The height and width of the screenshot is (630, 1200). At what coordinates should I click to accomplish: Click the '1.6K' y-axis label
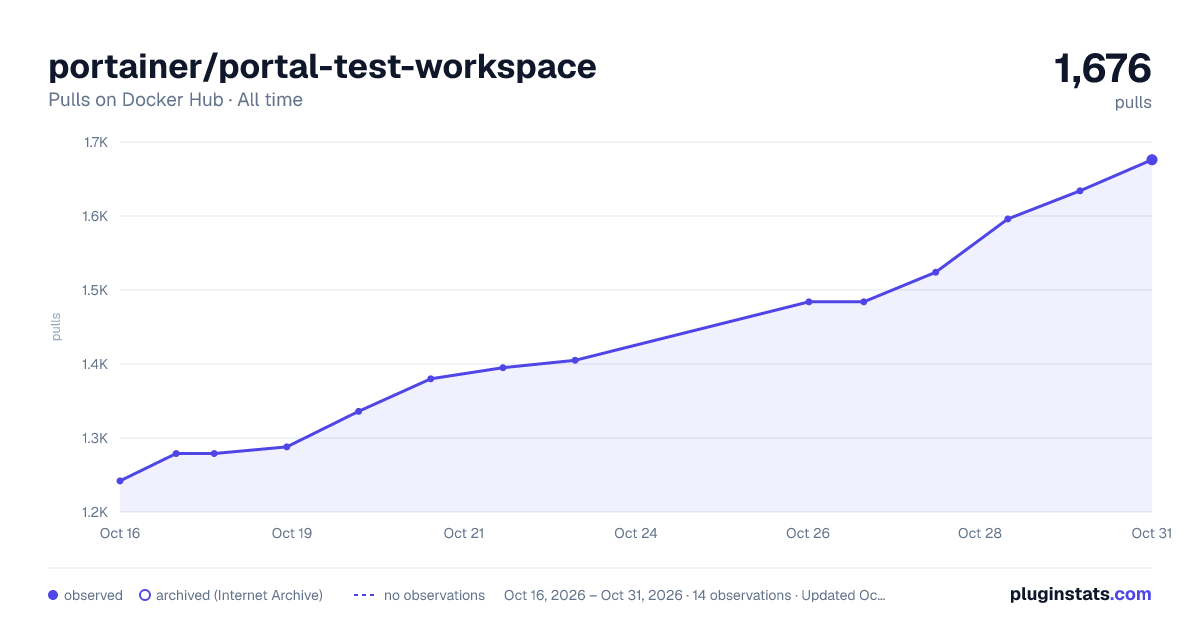[95, 216]
